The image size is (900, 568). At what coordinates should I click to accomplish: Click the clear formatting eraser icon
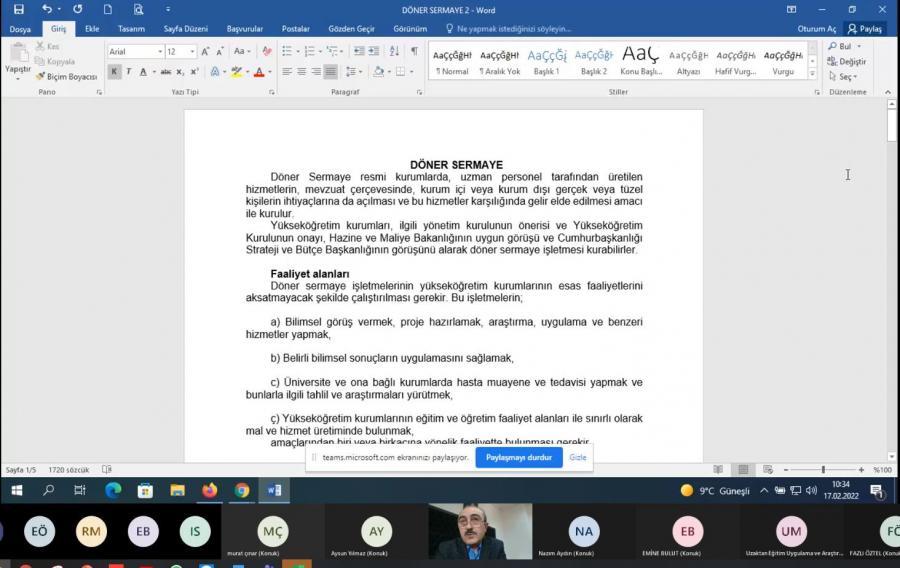[x=267, y=51]
